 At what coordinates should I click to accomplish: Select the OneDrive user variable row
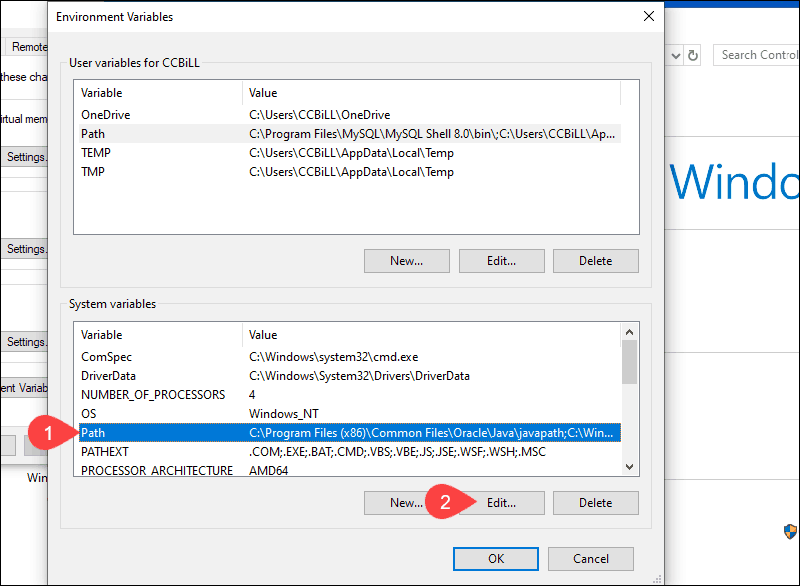point(349,115)
